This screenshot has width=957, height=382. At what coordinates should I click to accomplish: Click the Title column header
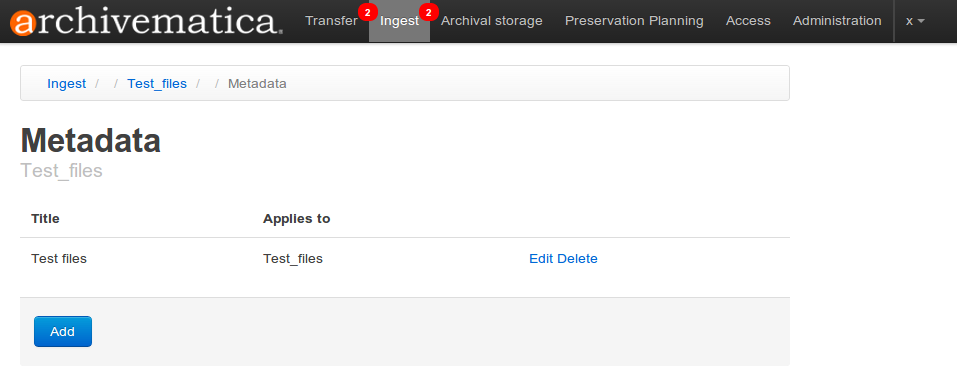(x=45, y=218)
